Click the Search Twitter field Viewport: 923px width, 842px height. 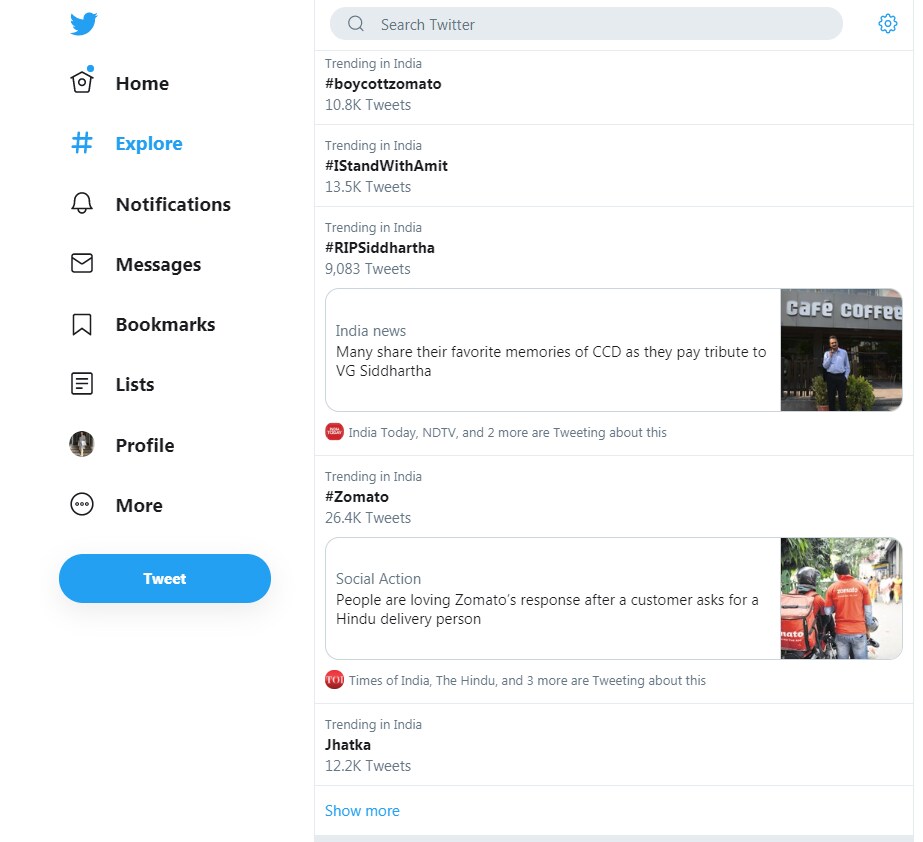click(x=600, y=24)
